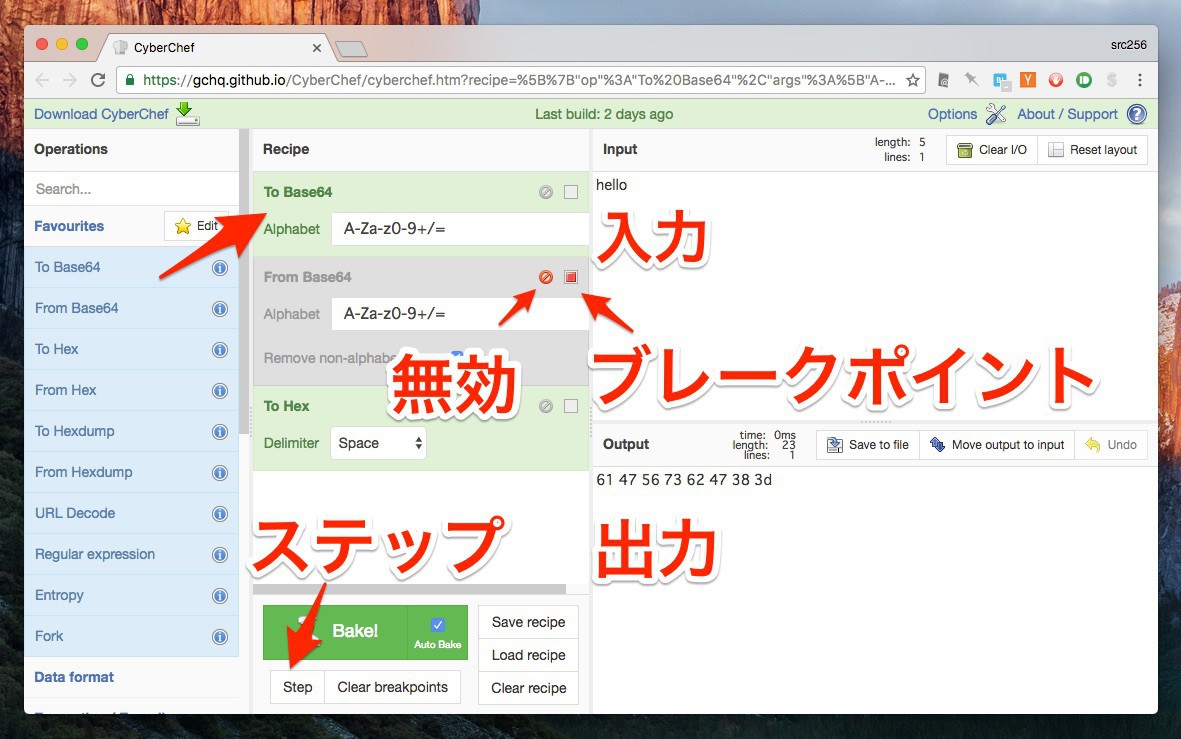Click the Download CyberChef arrow icon

[187, 114]
